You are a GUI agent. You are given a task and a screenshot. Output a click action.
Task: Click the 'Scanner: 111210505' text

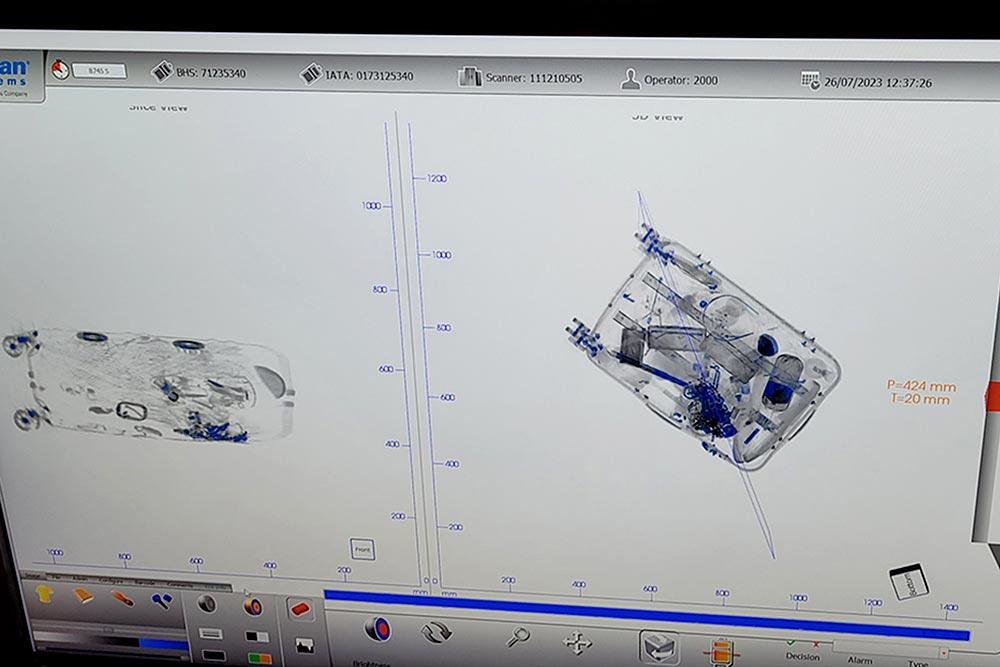click(534, 78)
